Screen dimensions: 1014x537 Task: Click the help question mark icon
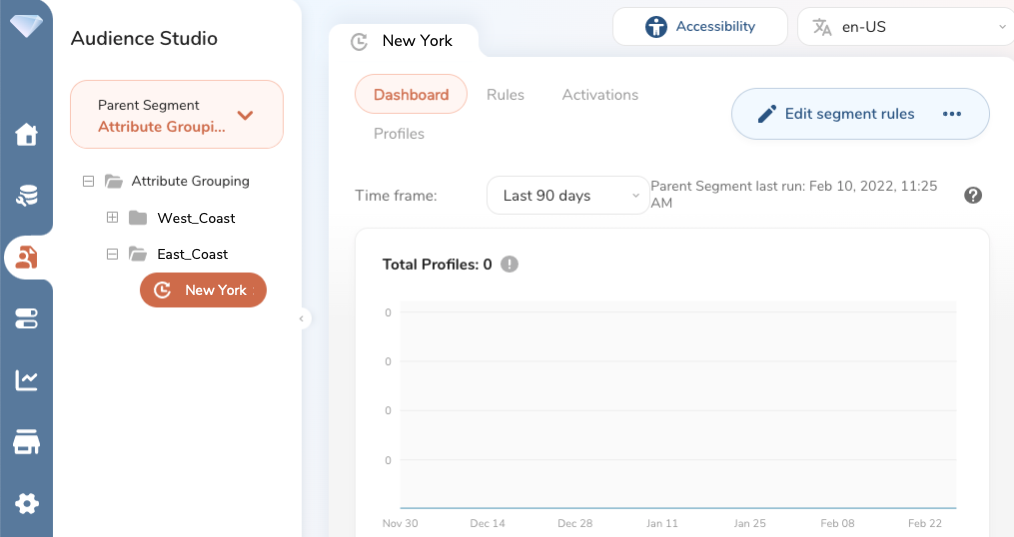coord(972,195)
